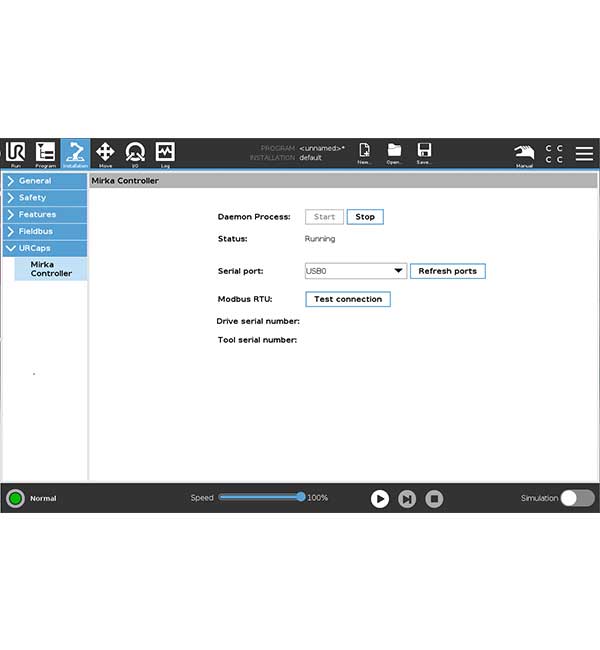Click the Save disk icon
This screenshot has width=600, height=650.
click(424, 153)
